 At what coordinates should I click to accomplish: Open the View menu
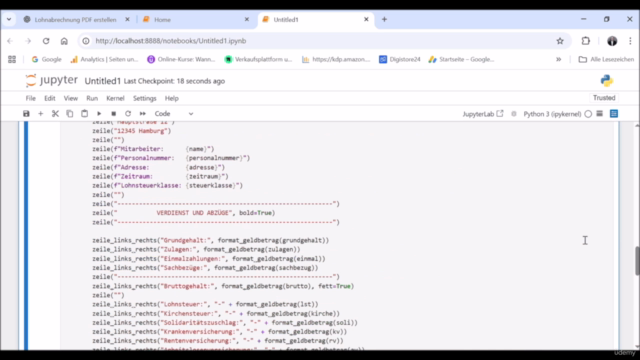(x=71, y=98)
